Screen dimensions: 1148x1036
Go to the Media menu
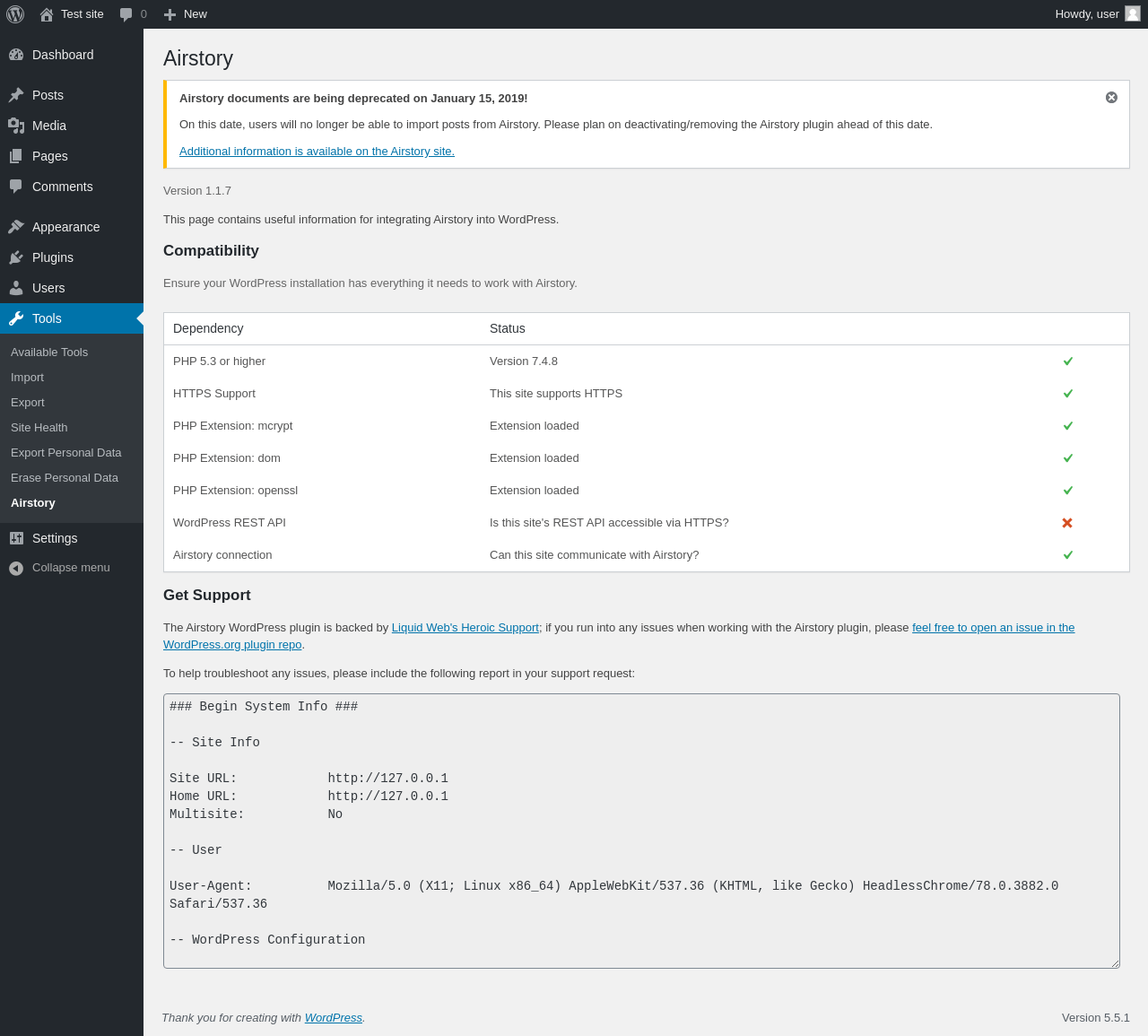point(72,126)
